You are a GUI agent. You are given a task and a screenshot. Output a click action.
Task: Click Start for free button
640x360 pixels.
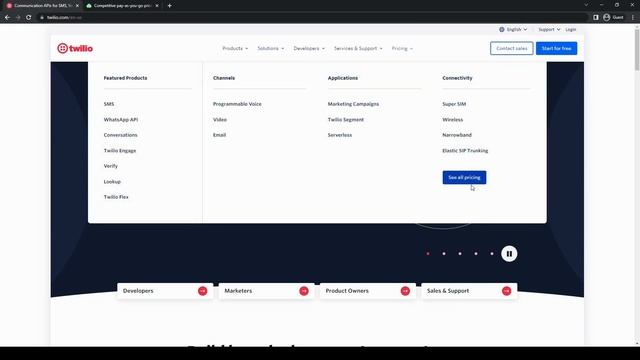(556, 48)
